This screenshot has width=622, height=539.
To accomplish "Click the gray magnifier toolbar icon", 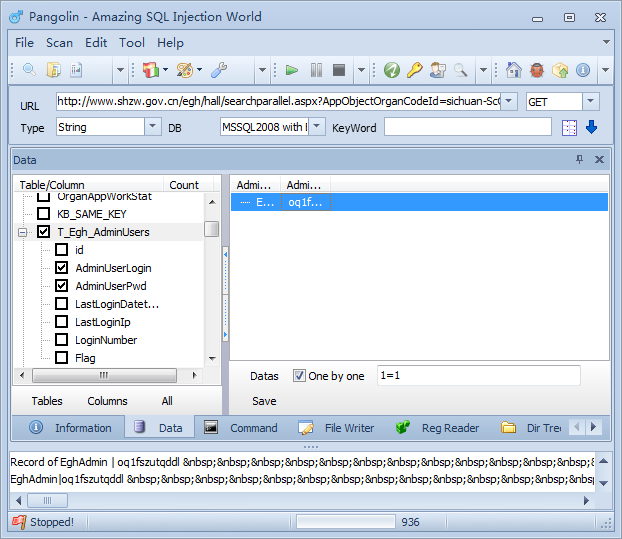I will click(x=461, y=70).
